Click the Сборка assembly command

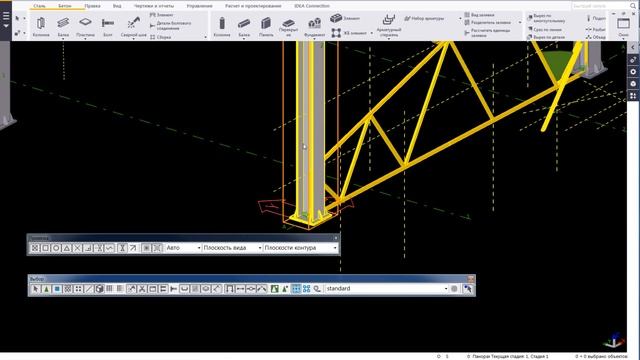click(x=160, y=37)
